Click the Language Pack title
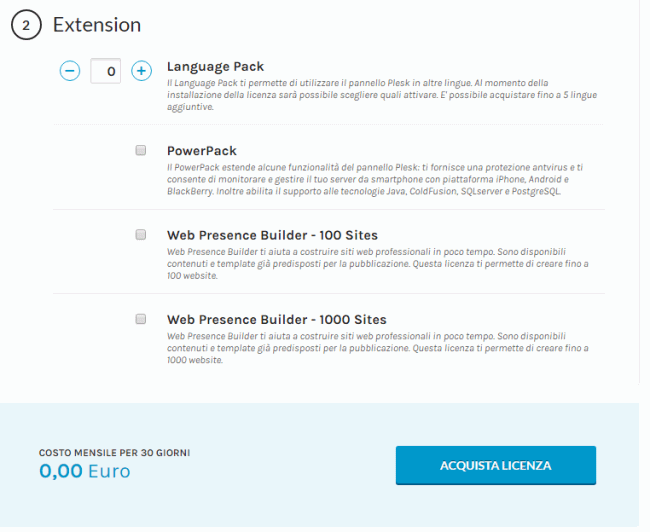The width and height of the screenshot is (650, 532). 216,66
